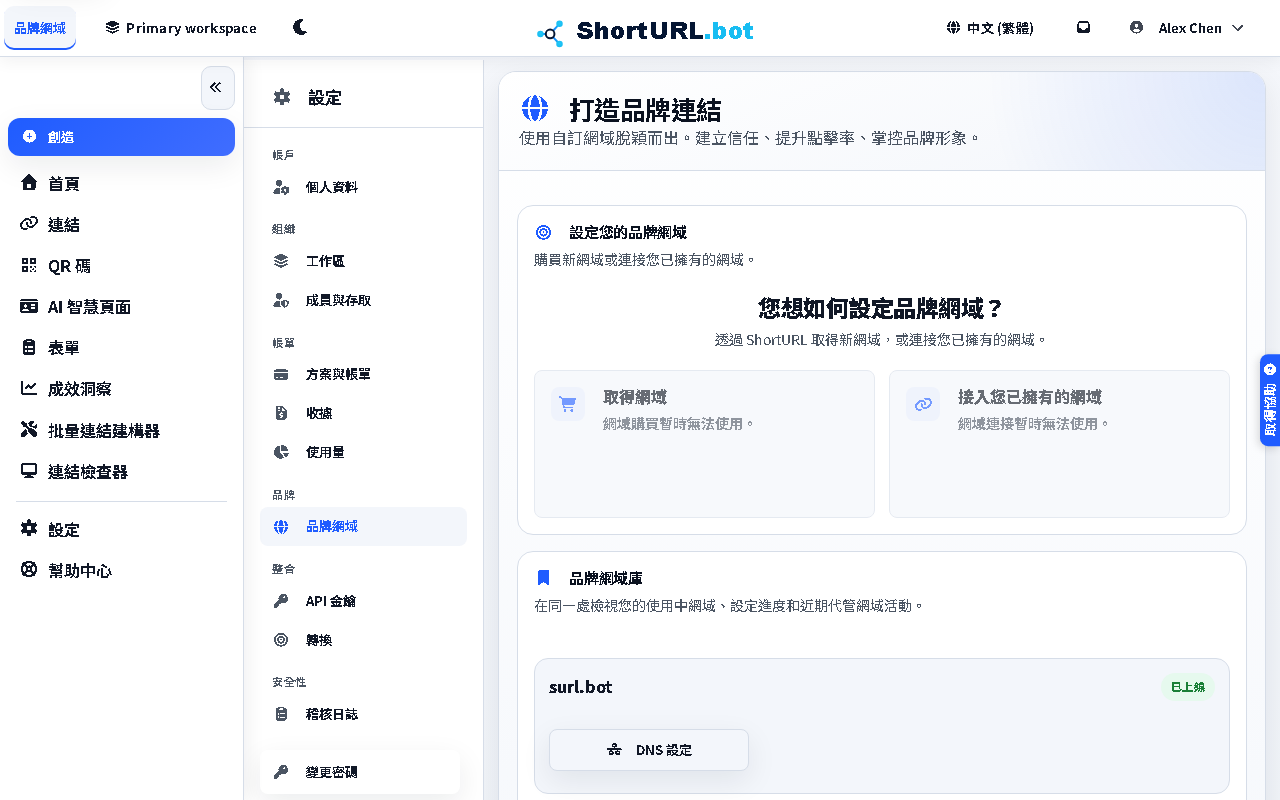Click 變更密碼 change password
This screenshot has height=800, width=1280.
tap(360, 772)
